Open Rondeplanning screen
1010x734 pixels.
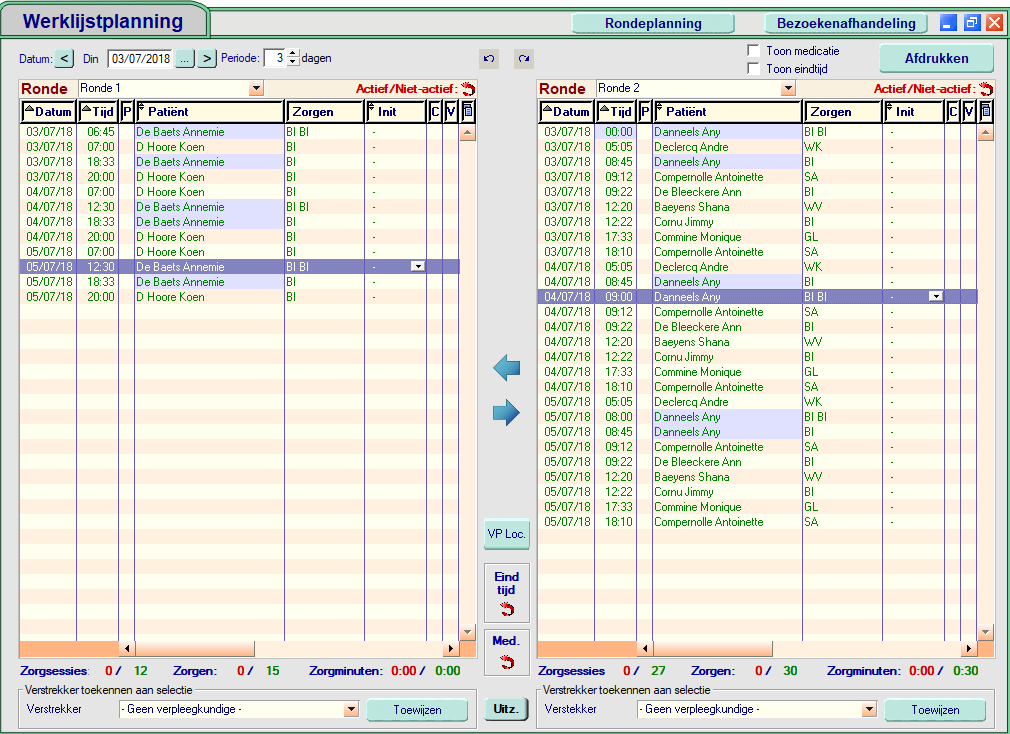point(653,23)
